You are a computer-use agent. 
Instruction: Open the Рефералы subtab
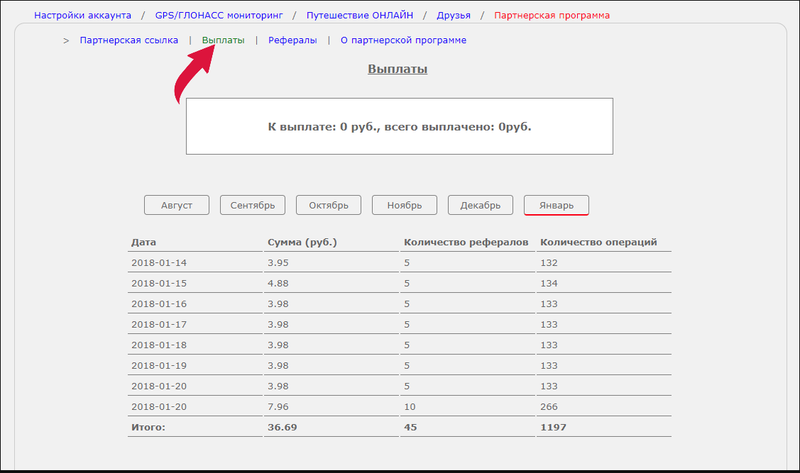coord(292,40)
